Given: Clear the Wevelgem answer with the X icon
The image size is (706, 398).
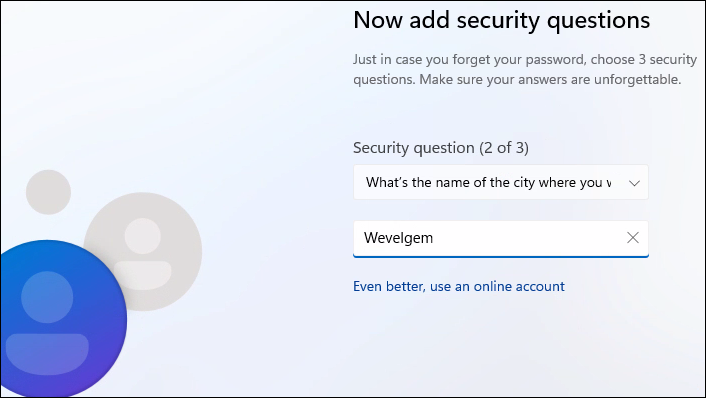Looking at the screenshot, I should click(x=633, y=238).
